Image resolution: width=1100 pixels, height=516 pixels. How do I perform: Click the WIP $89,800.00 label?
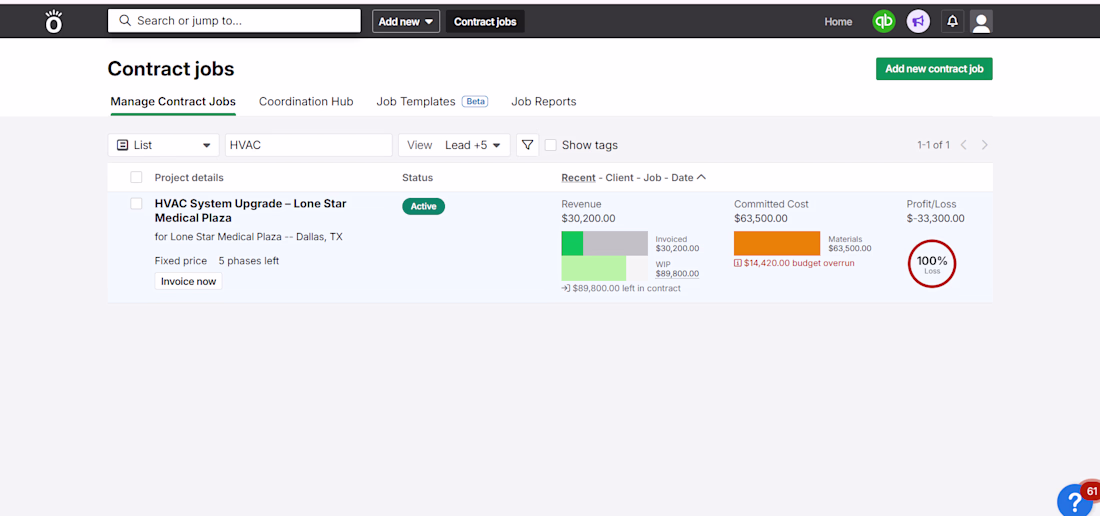tap(677, 269)
